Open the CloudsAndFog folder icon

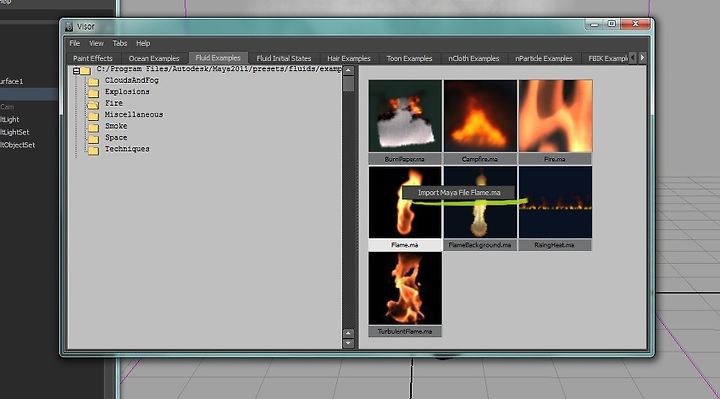[x=94, y=82]
